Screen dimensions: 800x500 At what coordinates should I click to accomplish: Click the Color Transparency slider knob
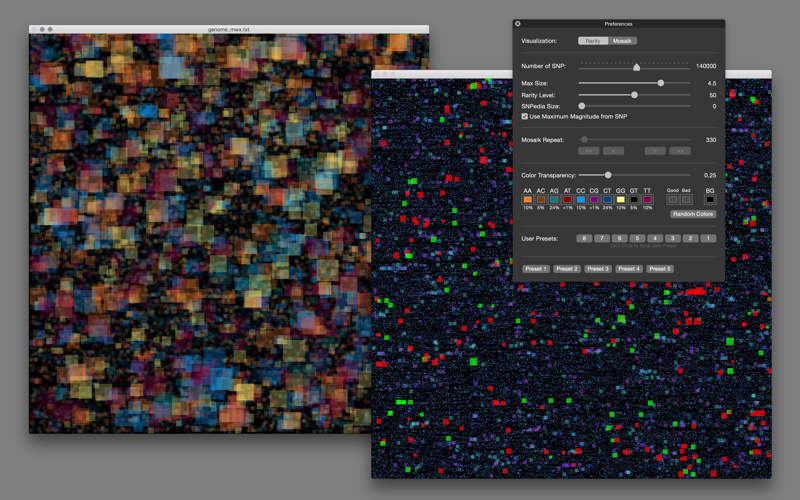[x=608, y=175]
